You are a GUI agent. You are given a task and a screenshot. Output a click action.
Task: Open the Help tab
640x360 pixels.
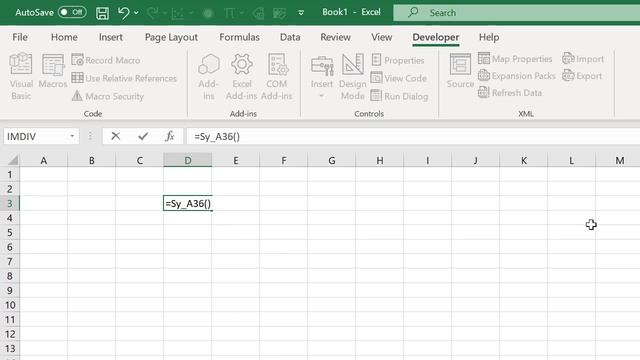pos(489,37)
